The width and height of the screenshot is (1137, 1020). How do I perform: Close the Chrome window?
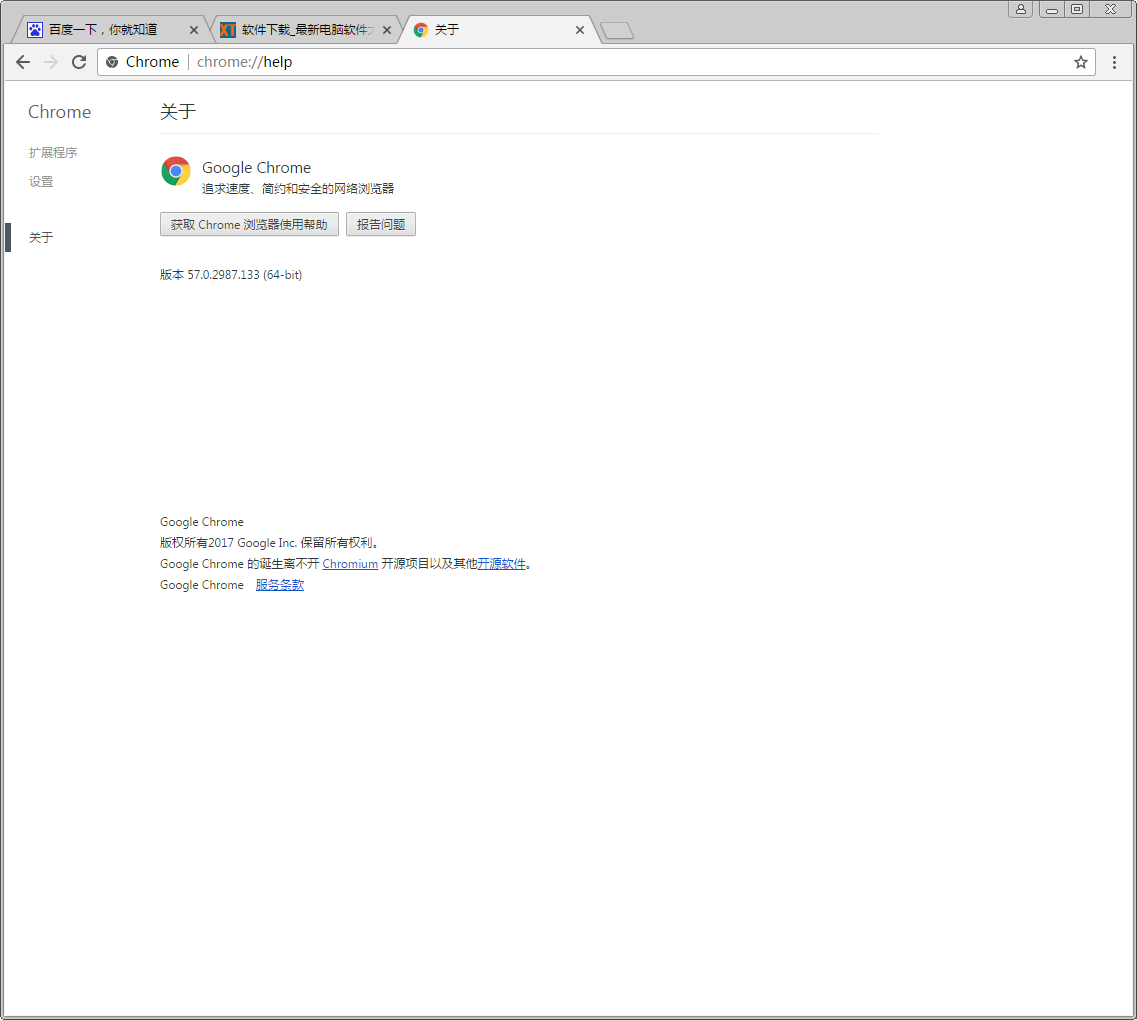pyautogui.click(x=1111, y=9)
